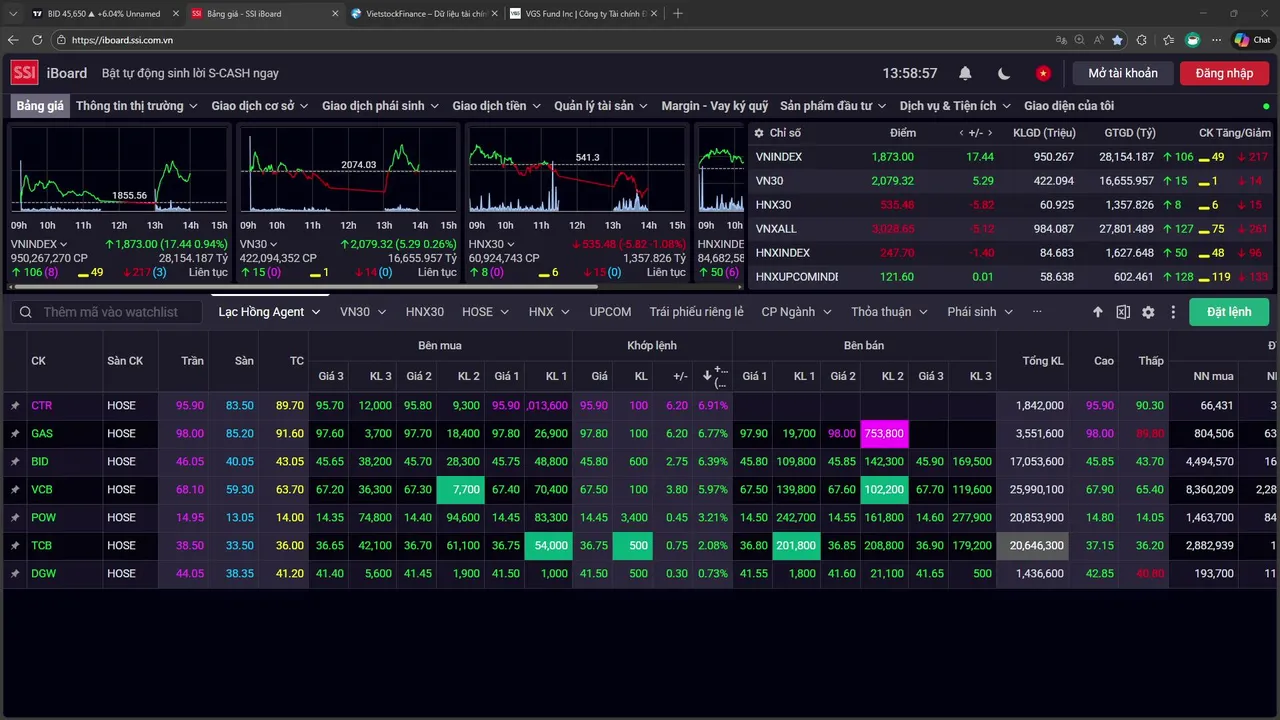
Task: Open a new browser tab
Action: coord(678,13)
